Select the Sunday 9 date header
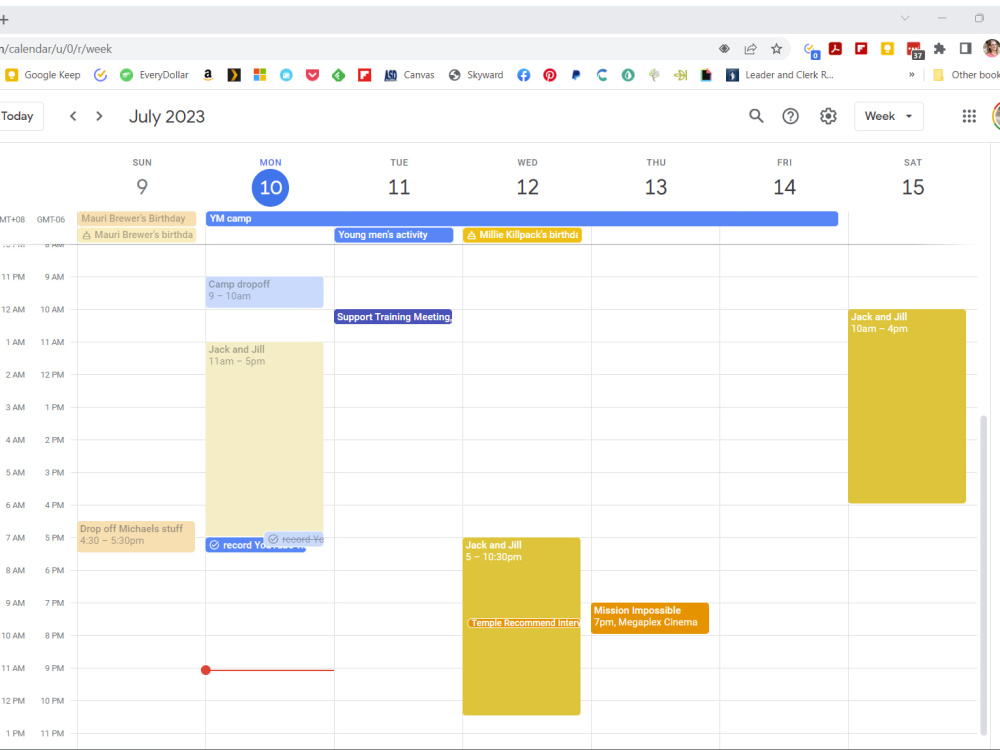The height and width of the screenshot is (750, 1000). click(x=142, y=188)
